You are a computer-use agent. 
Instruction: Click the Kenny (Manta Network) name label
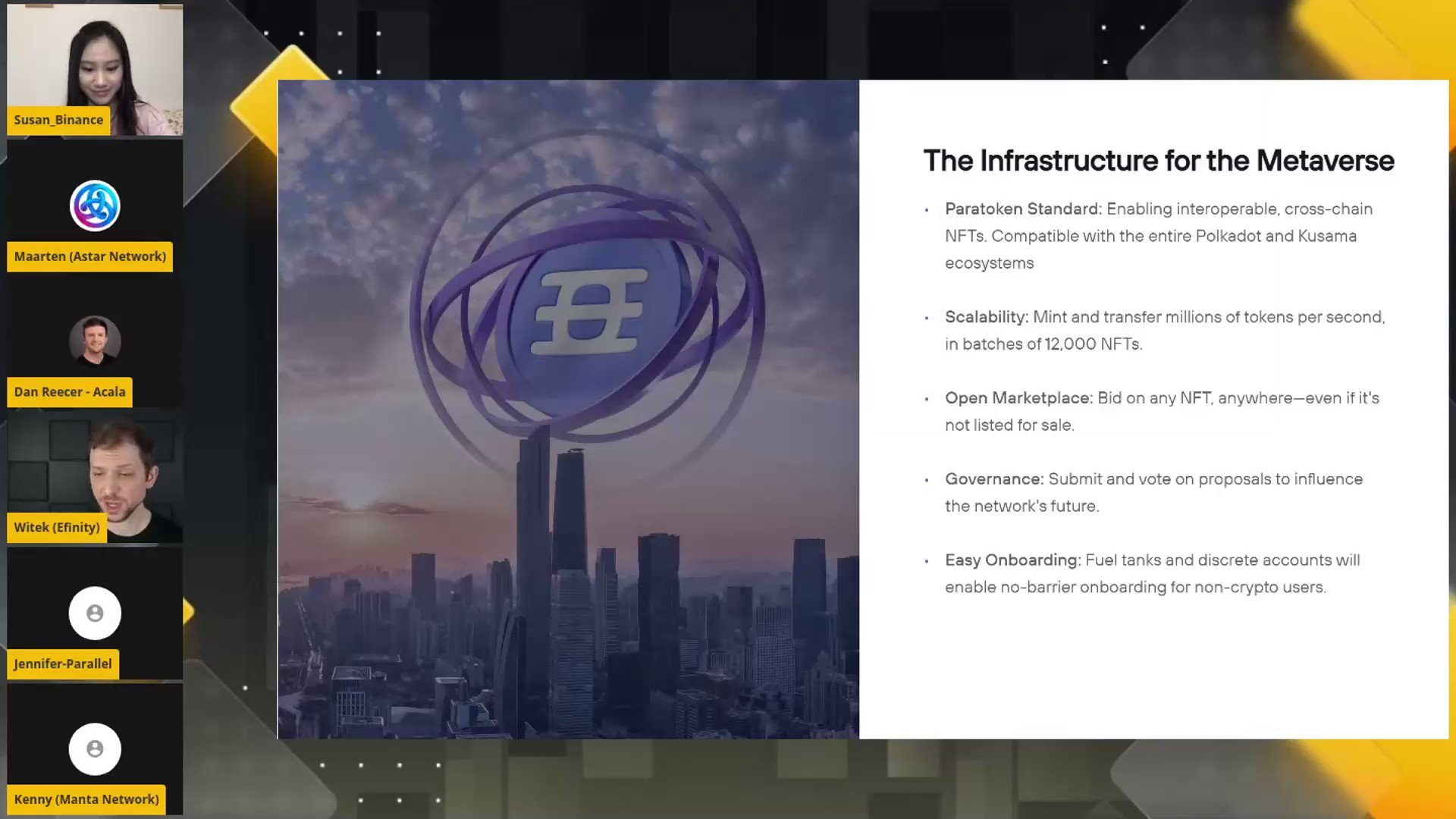86,799
